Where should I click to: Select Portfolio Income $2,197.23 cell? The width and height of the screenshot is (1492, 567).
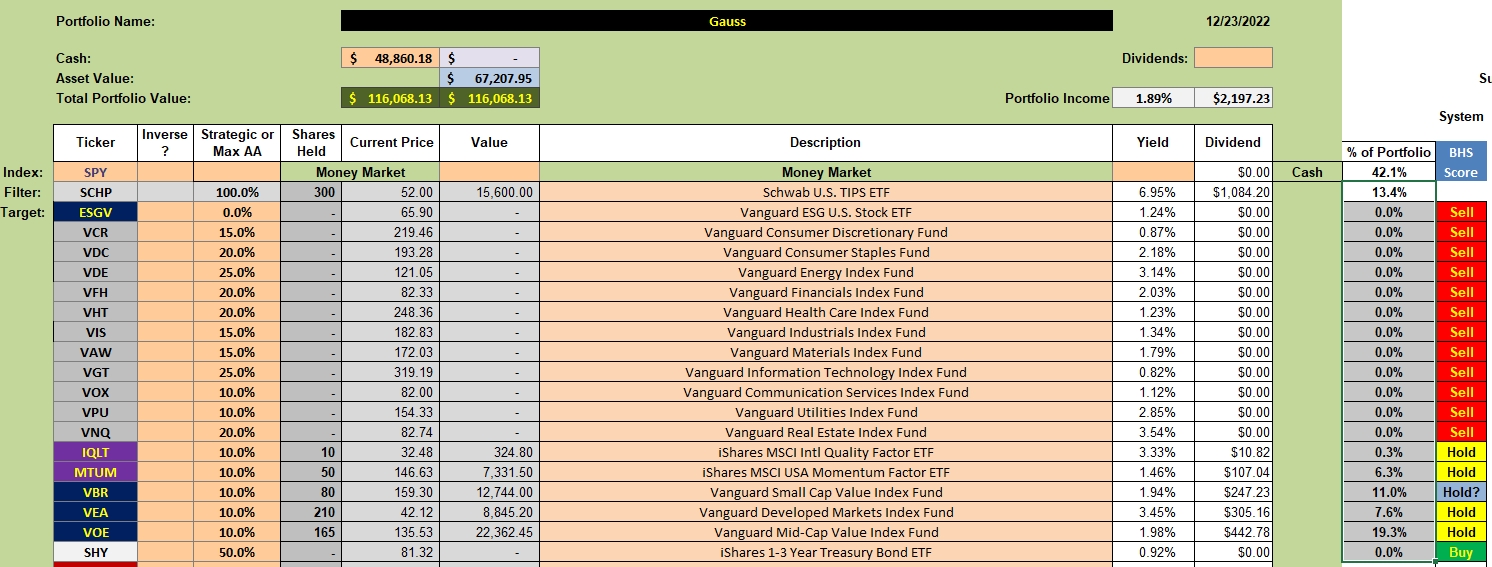(1233, 98)
